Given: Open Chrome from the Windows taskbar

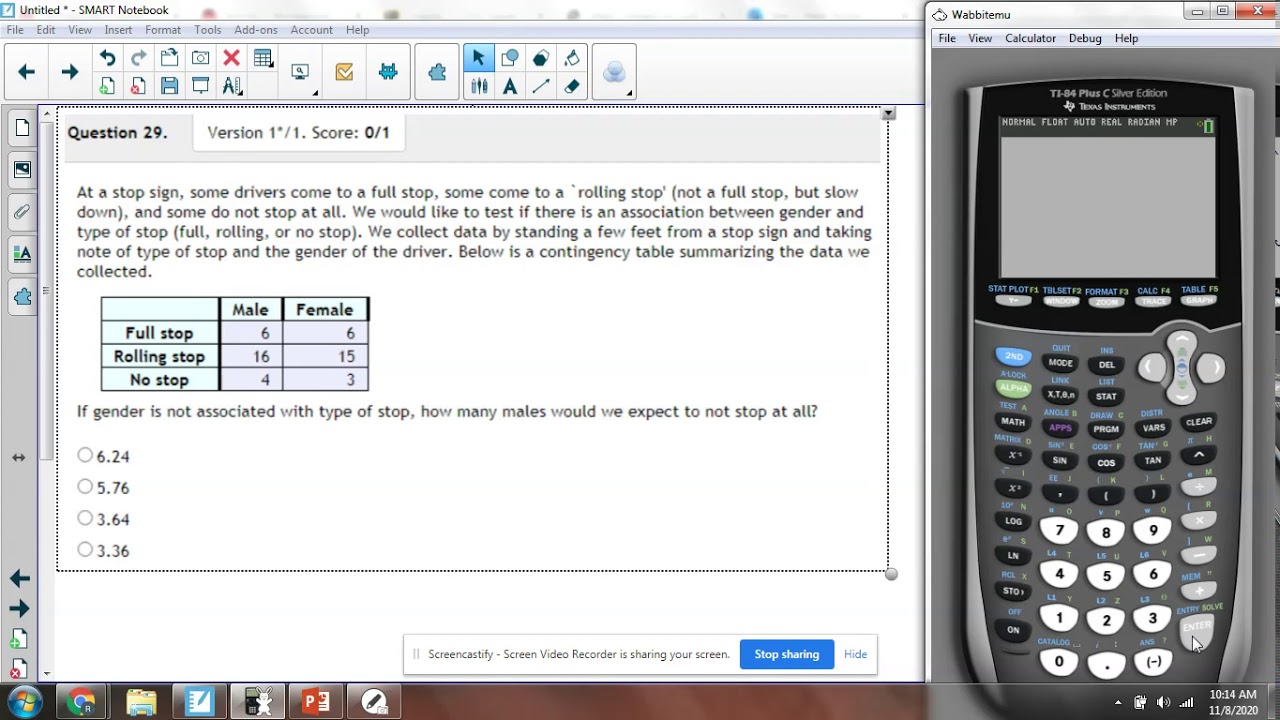Looking at the screenshot, I should click(82, 702).
